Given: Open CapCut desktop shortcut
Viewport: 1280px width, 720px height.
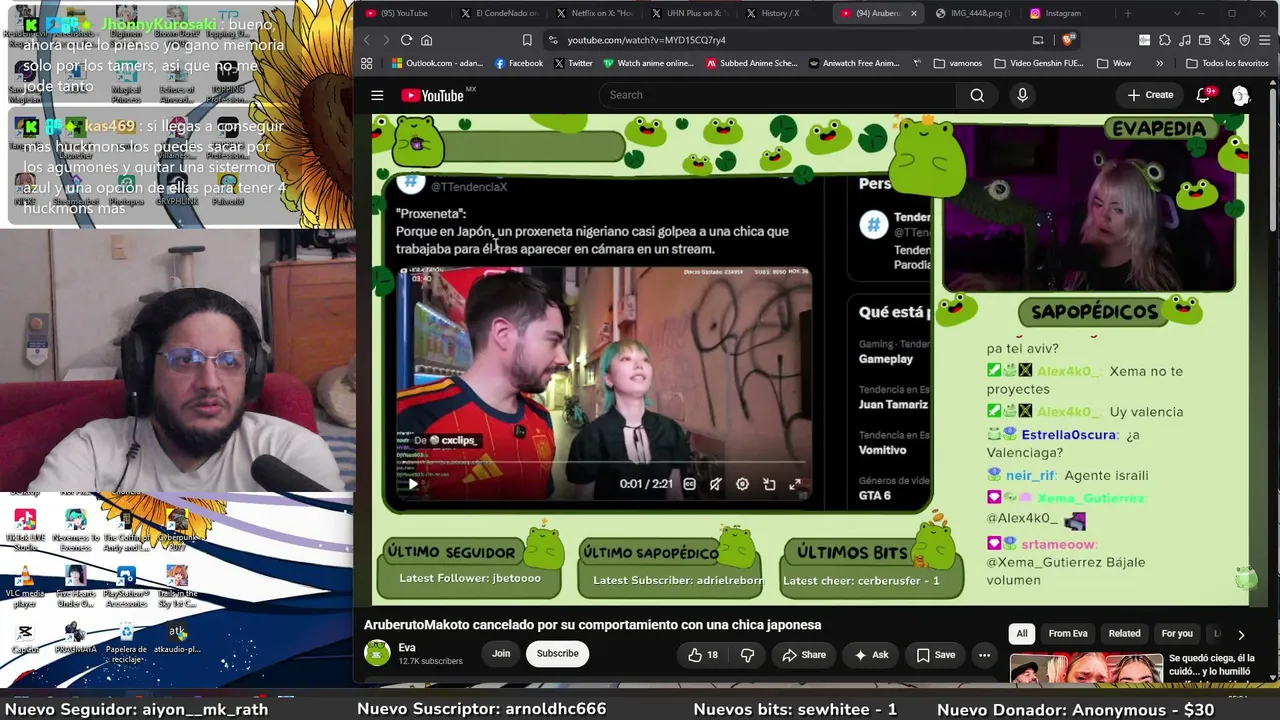Looking at the screenshot, I should tap(25, 639).
